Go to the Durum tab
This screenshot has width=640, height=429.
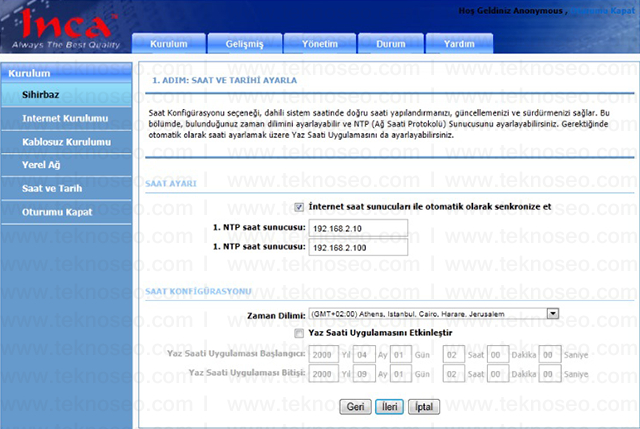391,44
